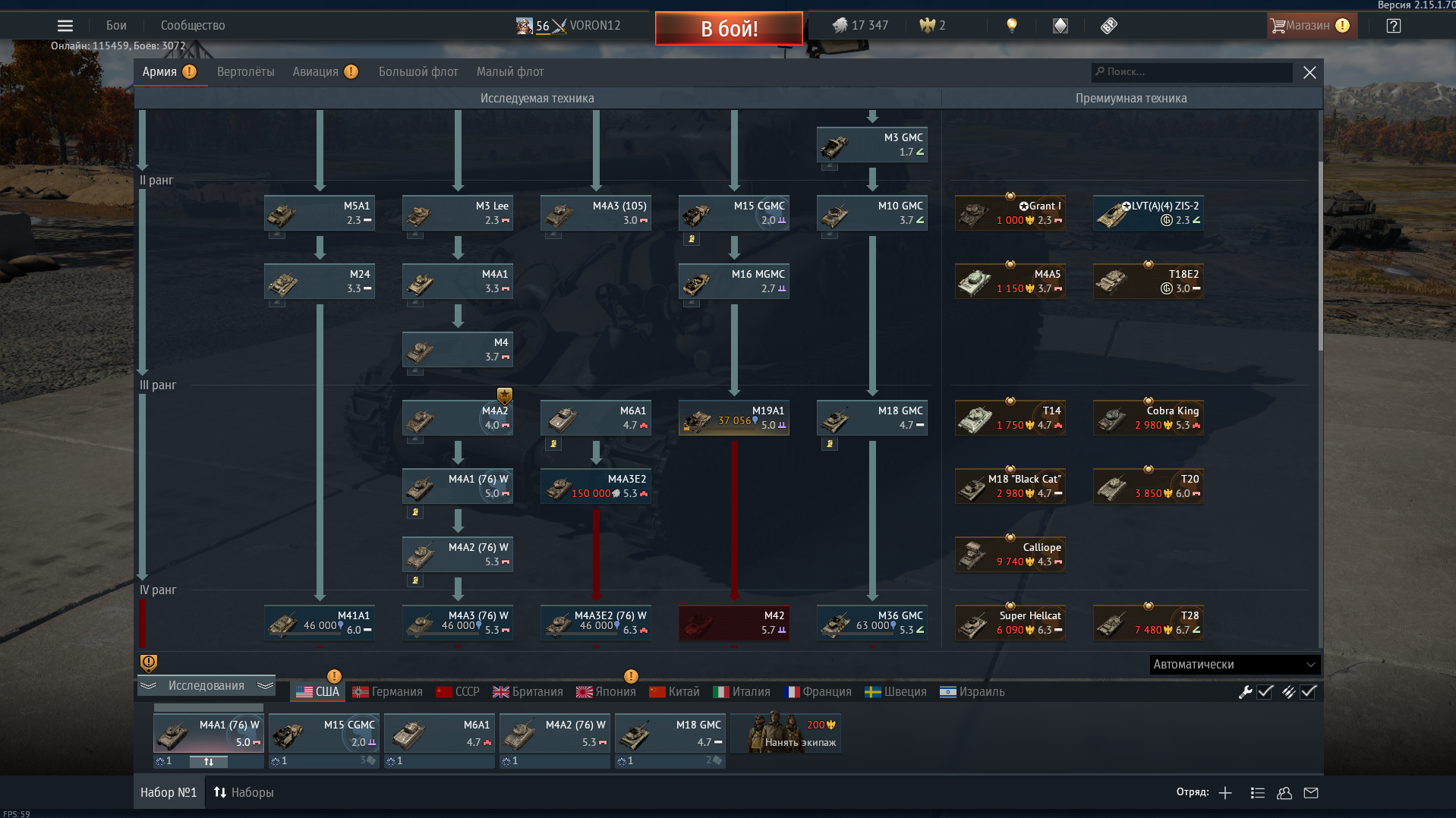Collapse Исследования panel right chevron
1456x818 pixels.
point(265,685)
